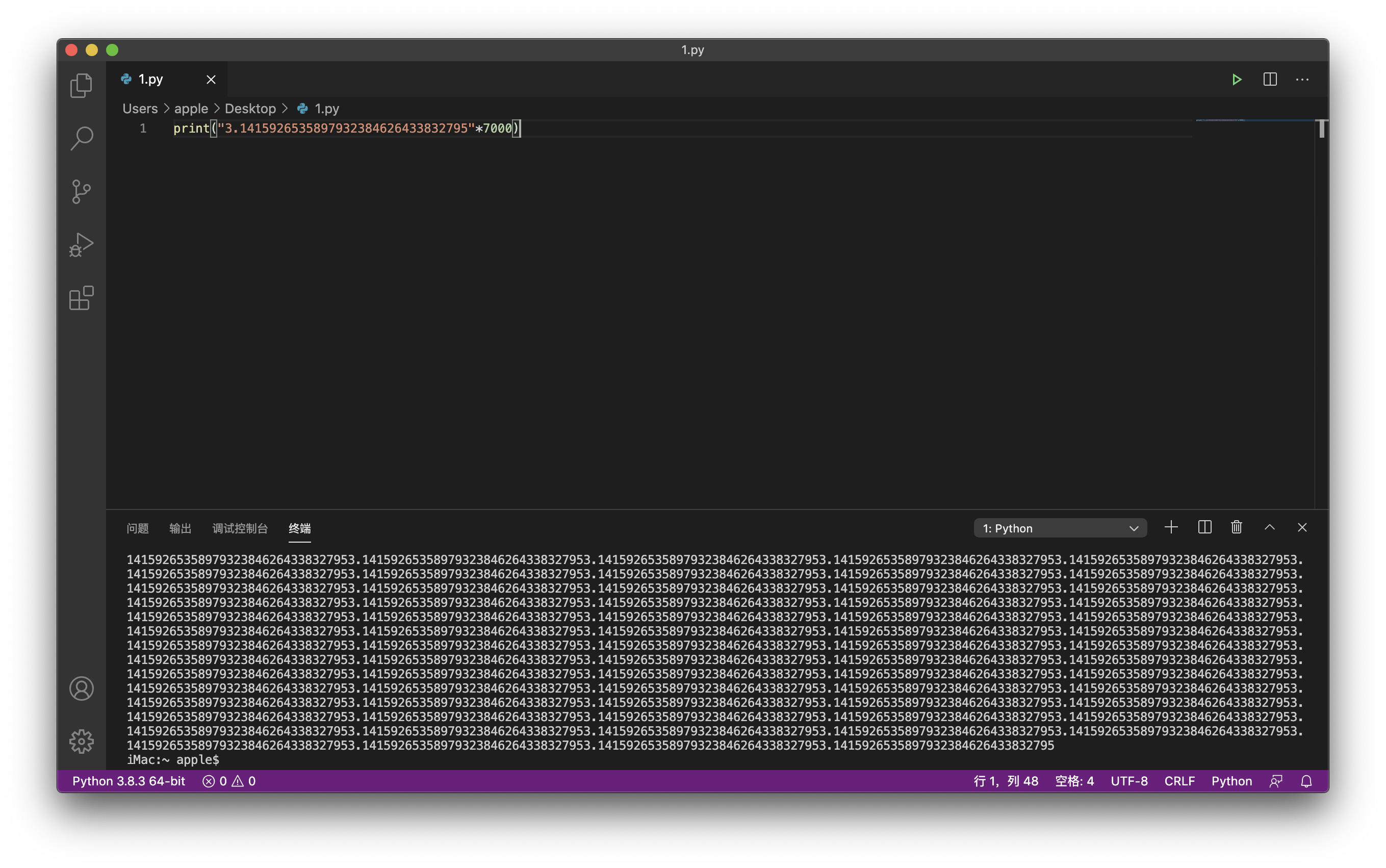Select language mode Python in status bar
Viewport: 1386px width, 868px height.
pos(1231,781)
